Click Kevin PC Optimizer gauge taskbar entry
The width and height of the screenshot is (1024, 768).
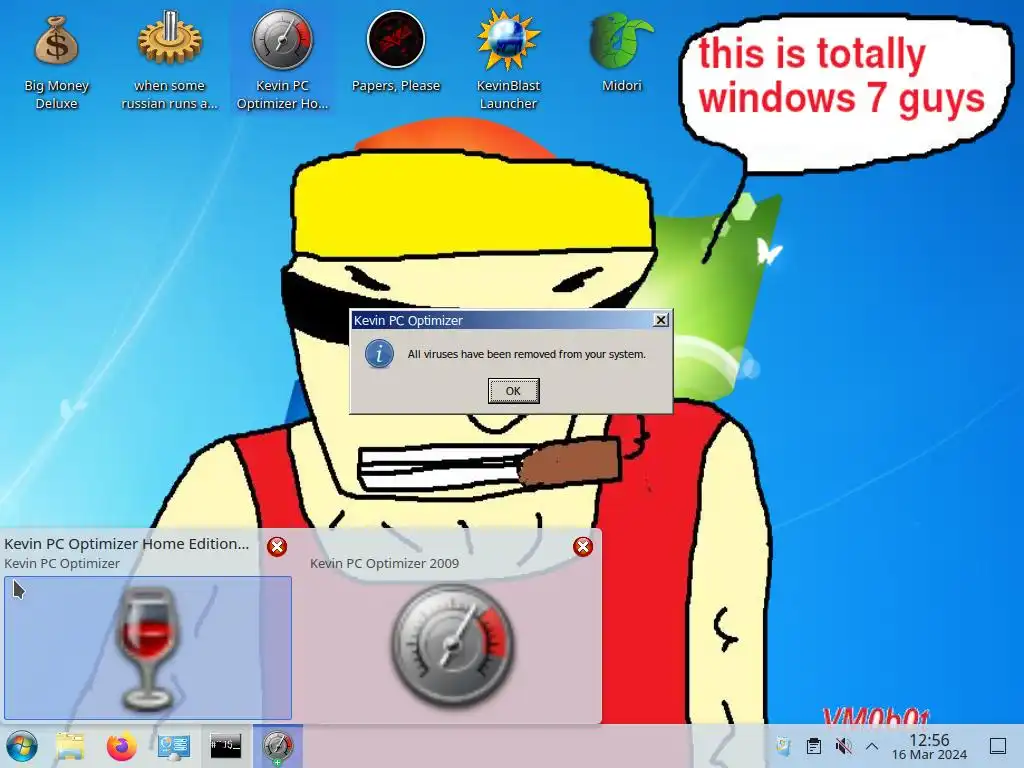278,746
